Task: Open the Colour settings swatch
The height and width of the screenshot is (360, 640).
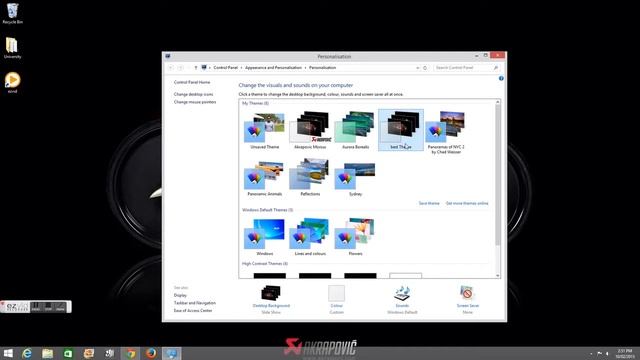Action: click(336, 293)
